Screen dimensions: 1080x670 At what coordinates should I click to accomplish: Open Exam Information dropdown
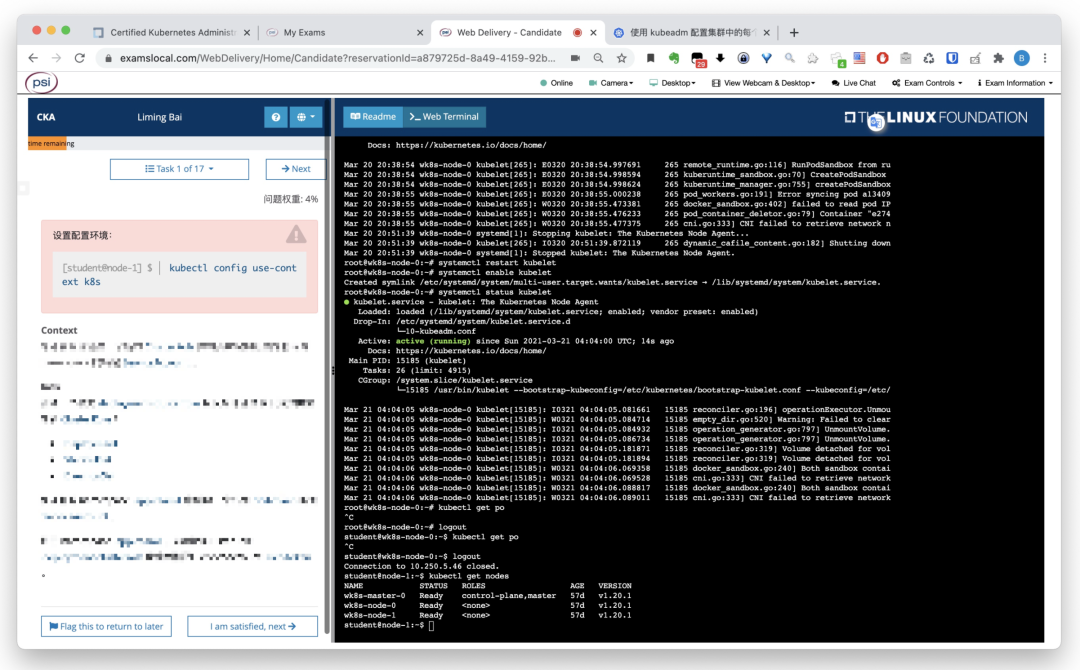click(1015, 83)
